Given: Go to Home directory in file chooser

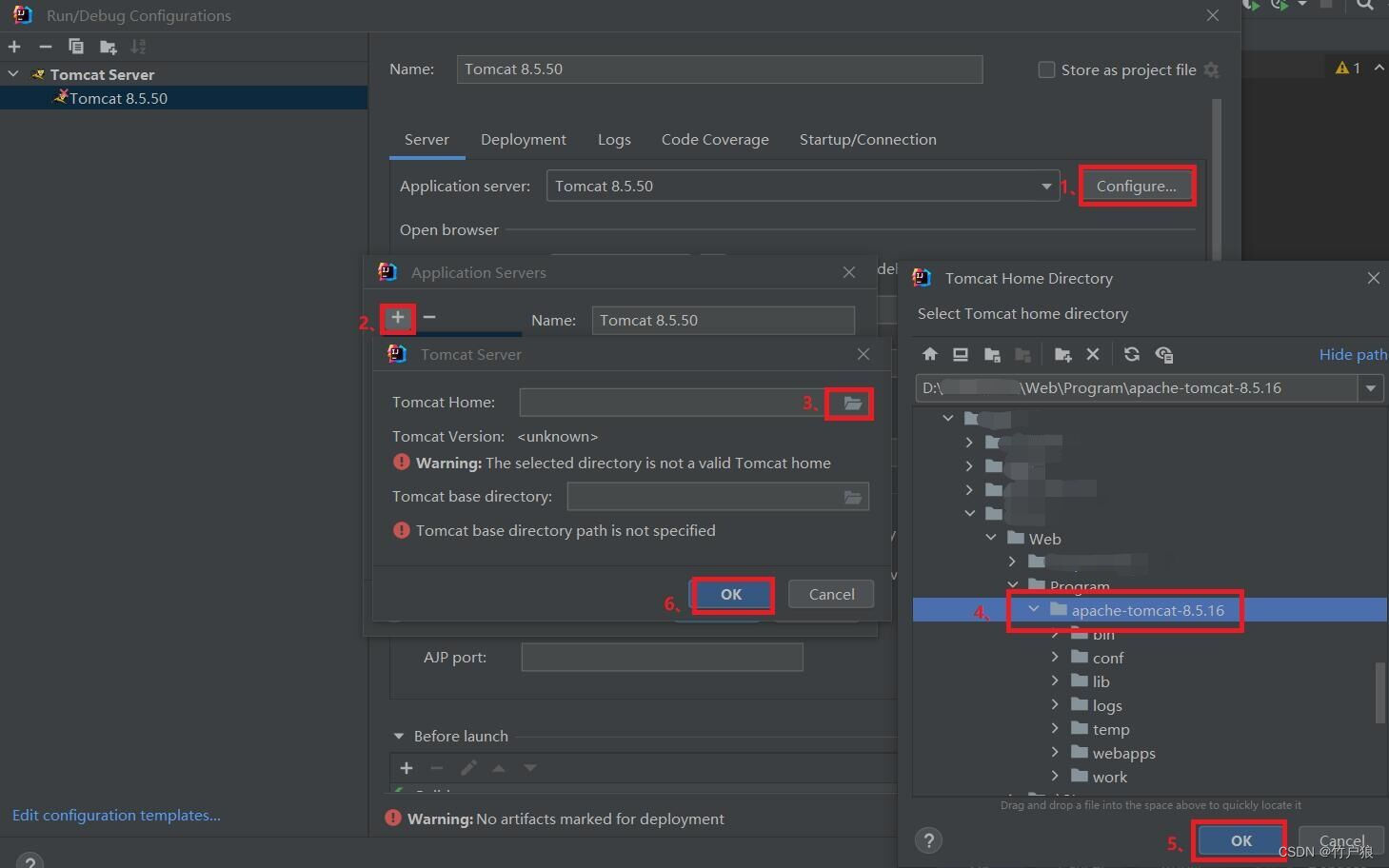Looking at the screenshot, I should click(930, 354).
